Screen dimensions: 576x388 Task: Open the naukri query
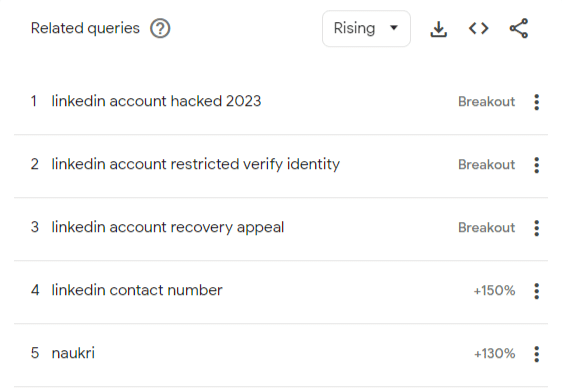tap(73, 353)
